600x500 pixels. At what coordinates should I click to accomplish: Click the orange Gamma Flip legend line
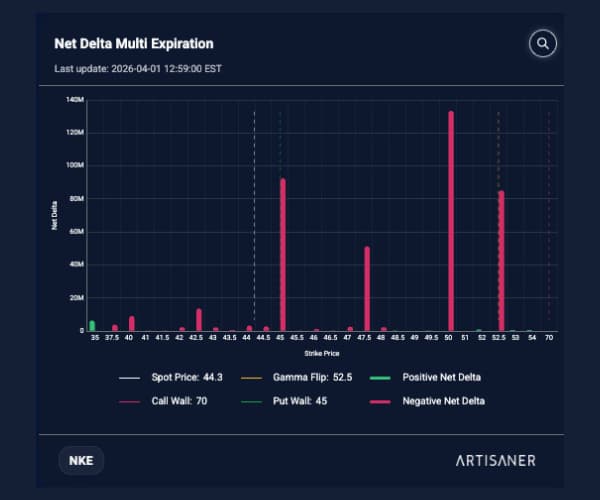251,378
